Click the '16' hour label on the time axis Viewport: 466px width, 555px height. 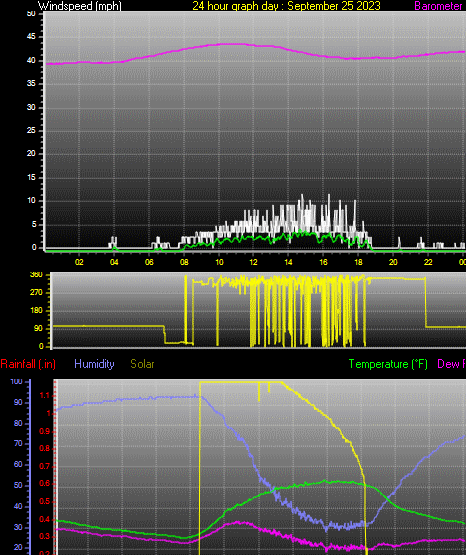(323, 262)
